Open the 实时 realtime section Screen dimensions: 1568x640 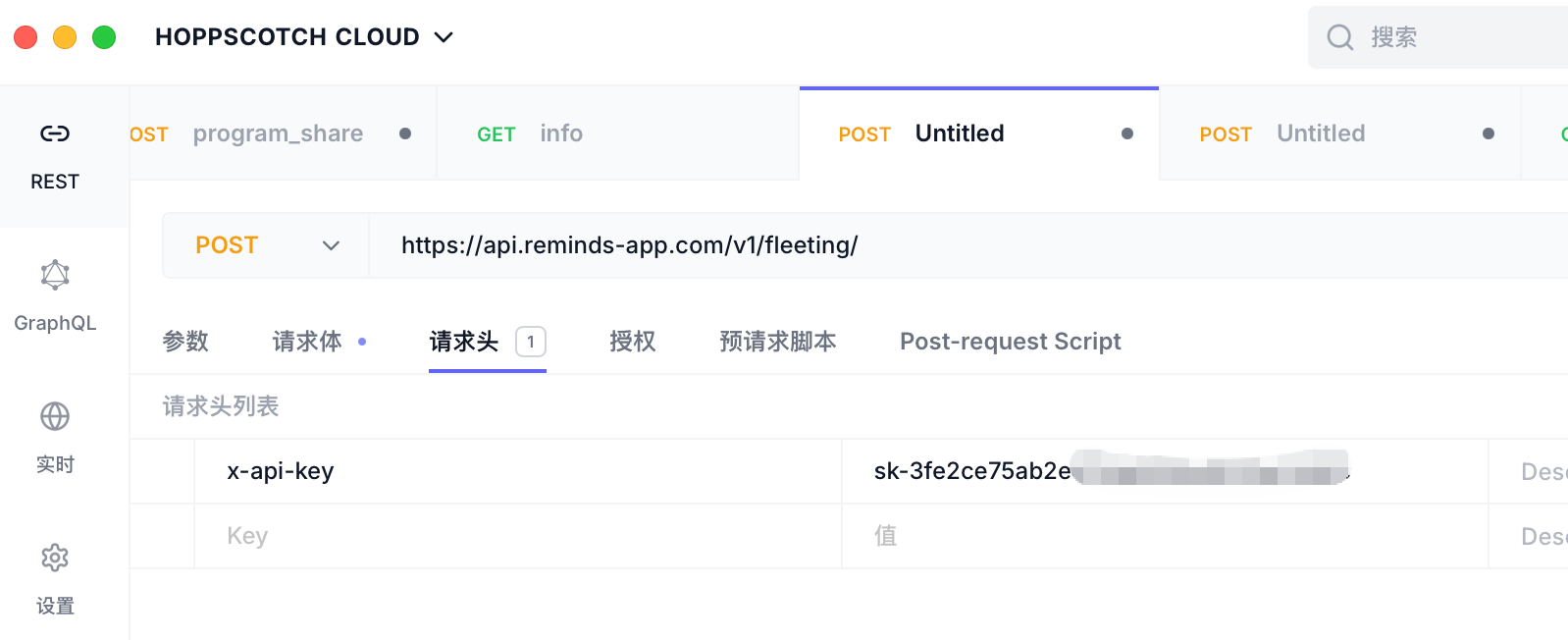coord(55,437)
